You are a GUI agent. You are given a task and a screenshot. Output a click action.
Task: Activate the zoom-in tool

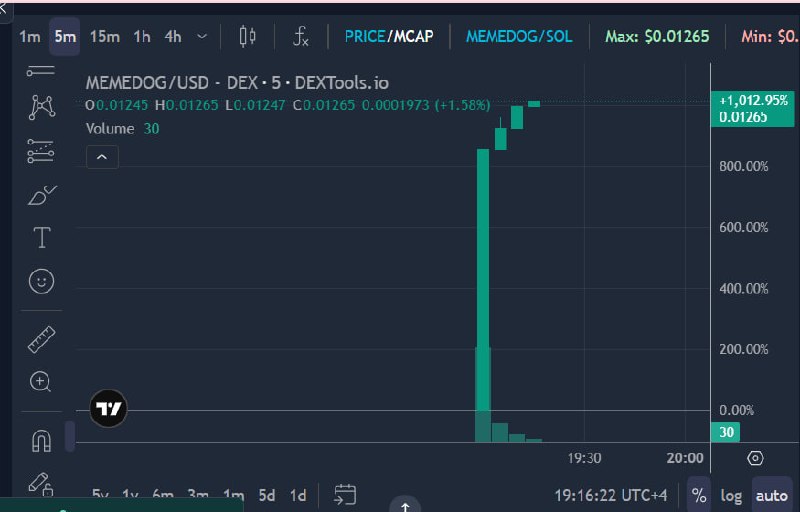(x=40, y=381)
